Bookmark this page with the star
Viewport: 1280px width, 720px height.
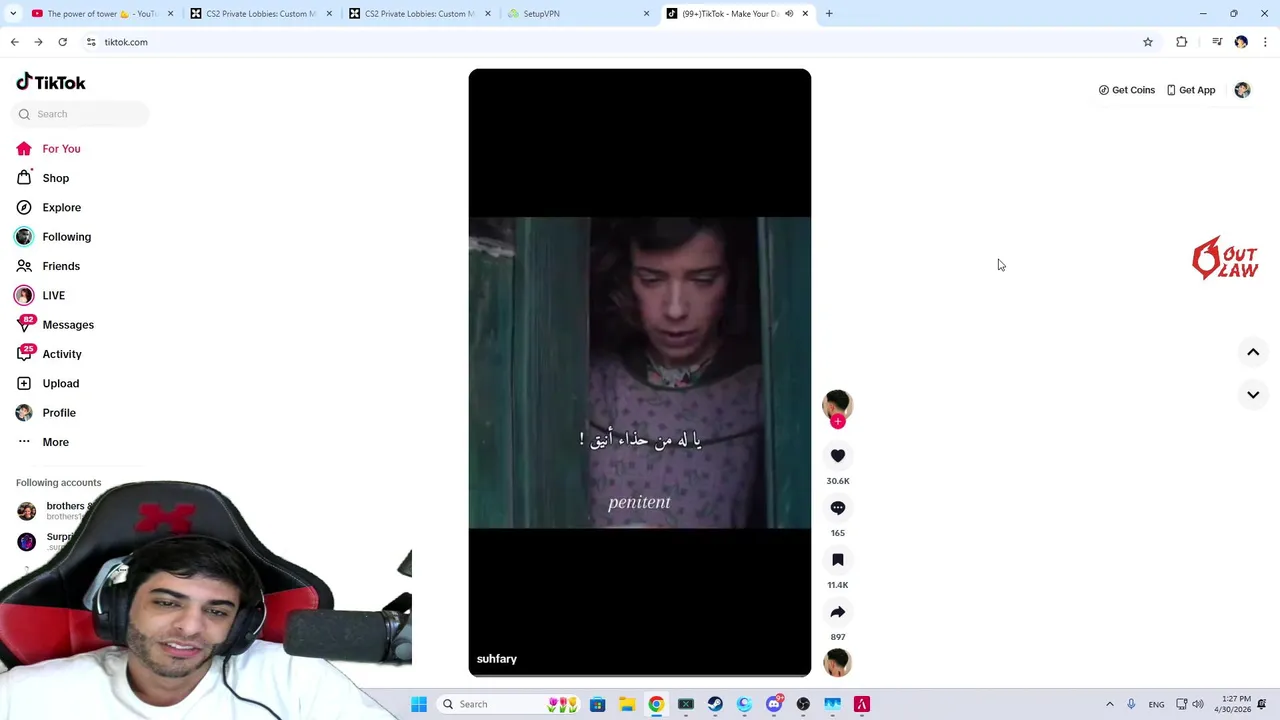(x=1148, y=42)
